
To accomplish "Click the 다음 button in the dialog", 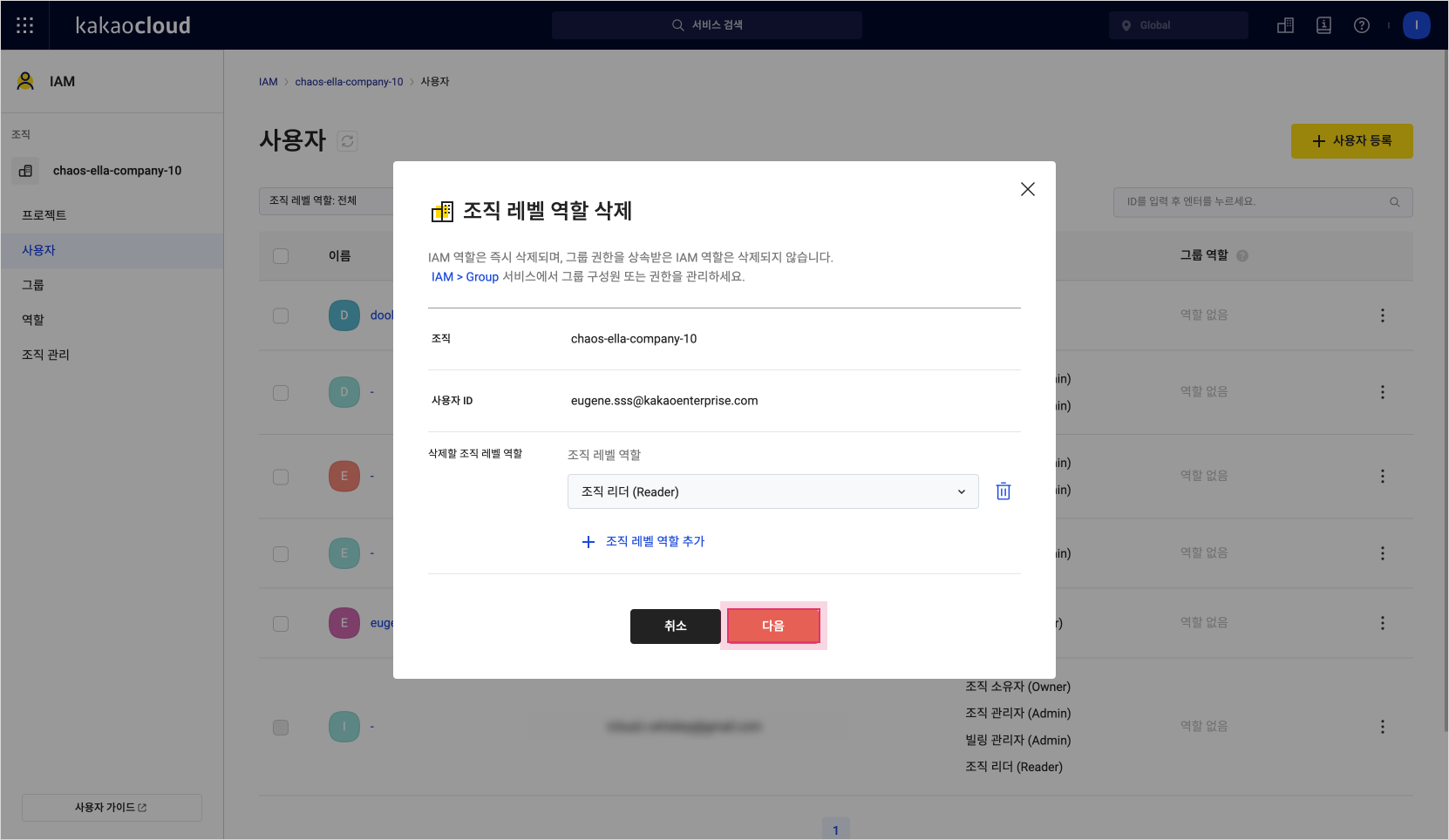I will [773, 626].
